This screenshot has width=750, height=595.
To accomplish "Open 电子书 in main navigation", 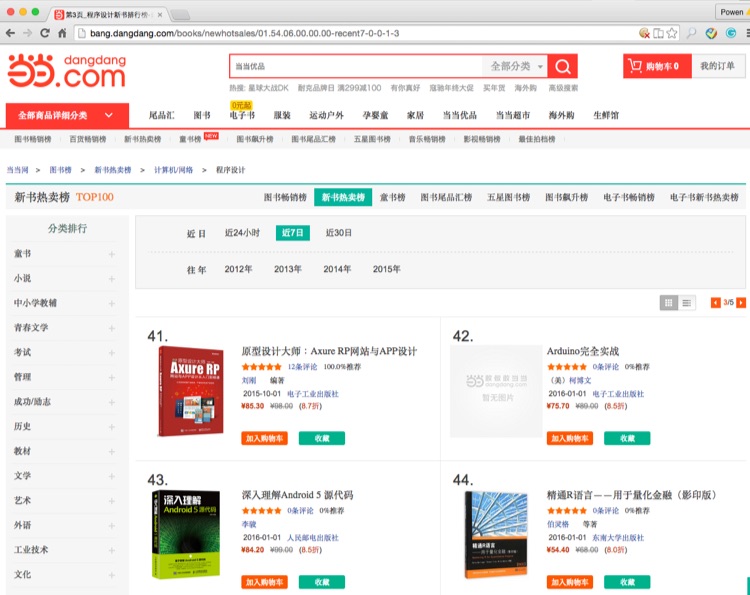I will click(242, 115).
